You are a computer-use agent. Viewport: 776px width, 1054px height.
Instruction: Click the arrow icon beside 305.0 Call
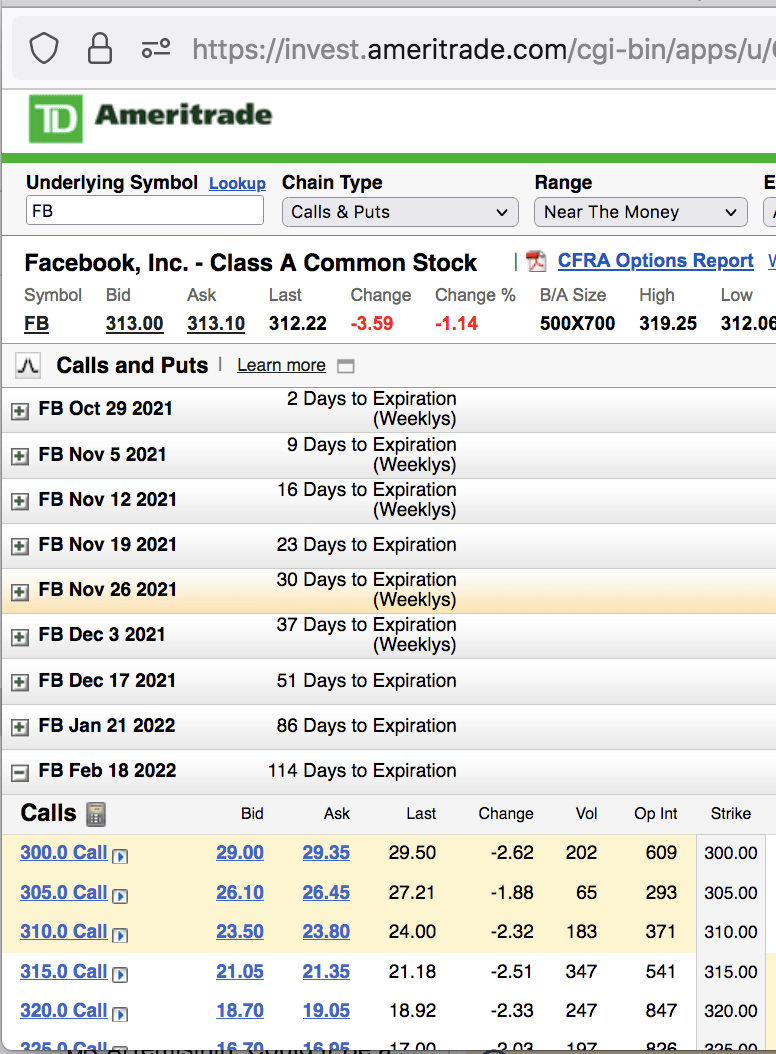click(x=120, y=896)
